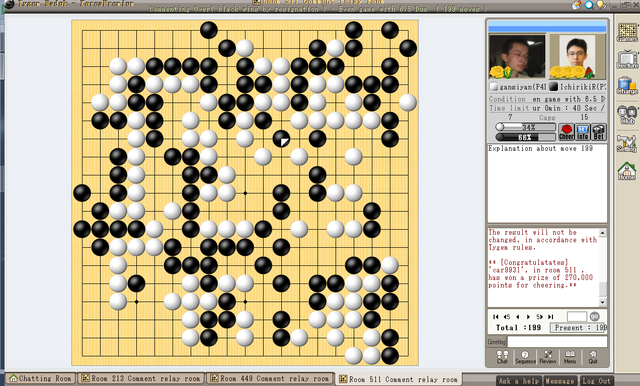
Task: Jump to first move of game
Action: click(496, 317)
